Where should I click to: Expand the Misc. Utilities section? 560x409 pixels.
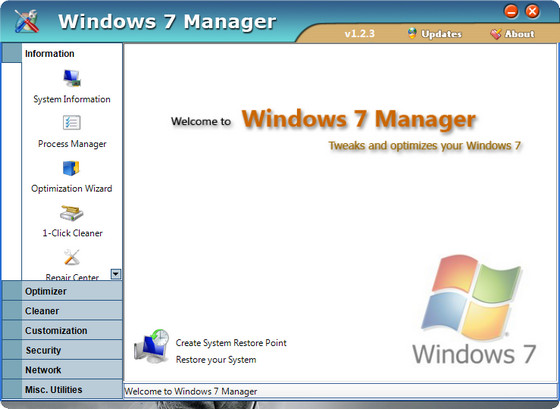(62, 389)
